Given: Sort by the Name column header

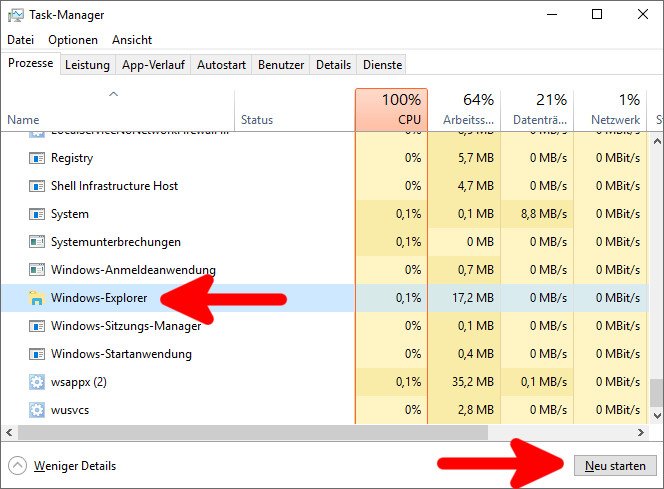Looking at the screenshot, I should (x=118, y=110).
